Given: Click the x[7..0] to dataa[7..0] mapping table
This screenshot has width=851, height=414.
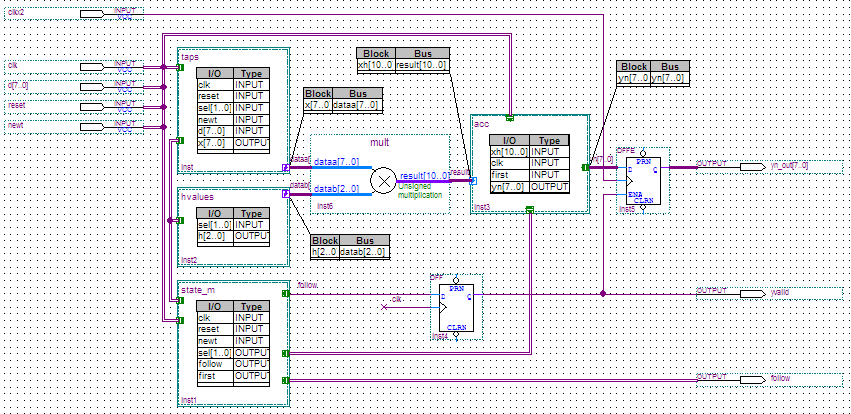Looking at the screenshot, I should pyautogui.click(x=343, y=100).
